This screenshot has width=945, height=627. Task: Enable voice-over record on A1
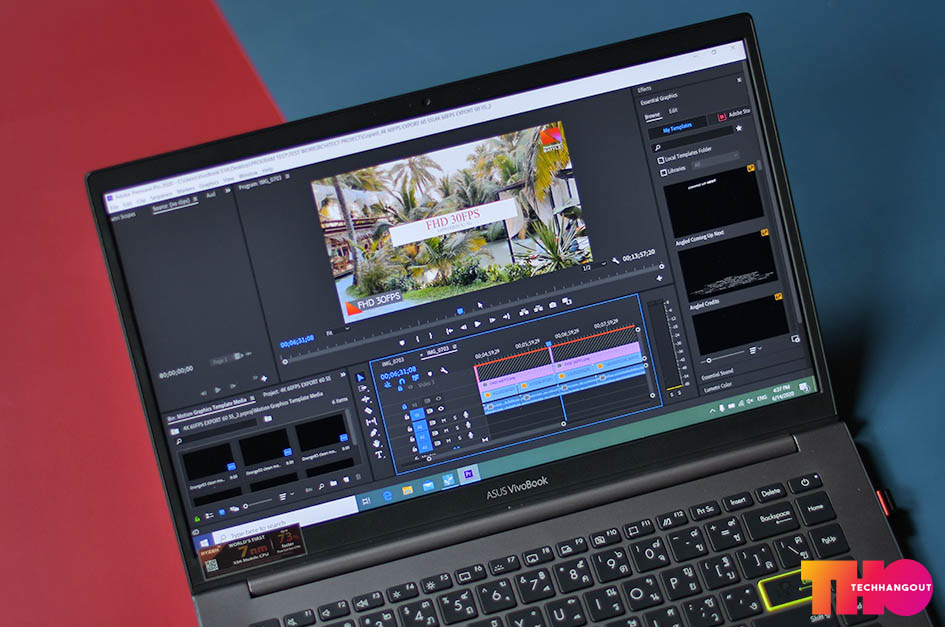465,415
